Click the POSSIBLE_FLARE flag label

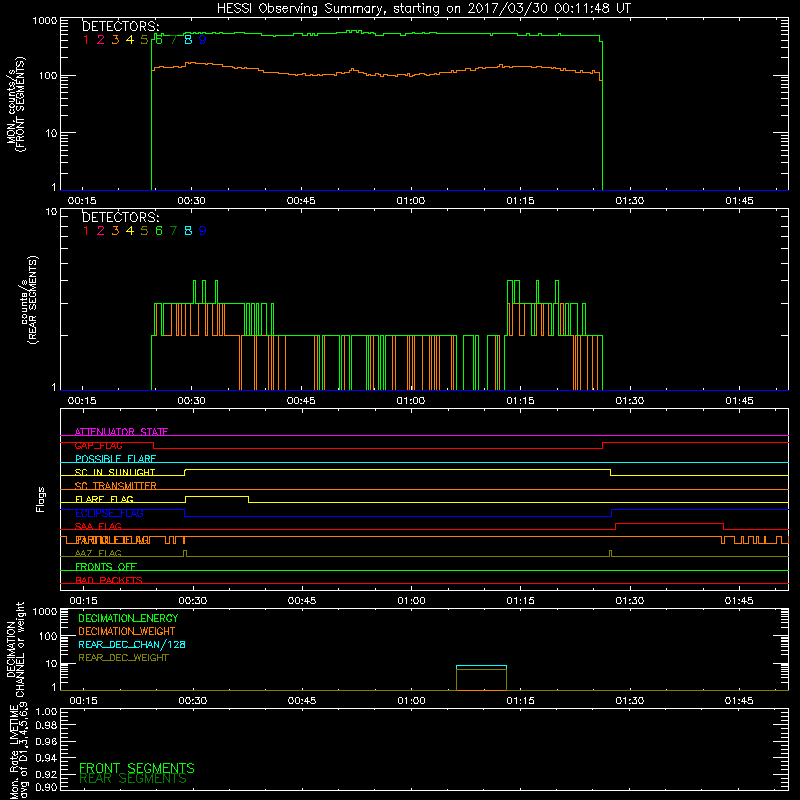click(115, 459)
